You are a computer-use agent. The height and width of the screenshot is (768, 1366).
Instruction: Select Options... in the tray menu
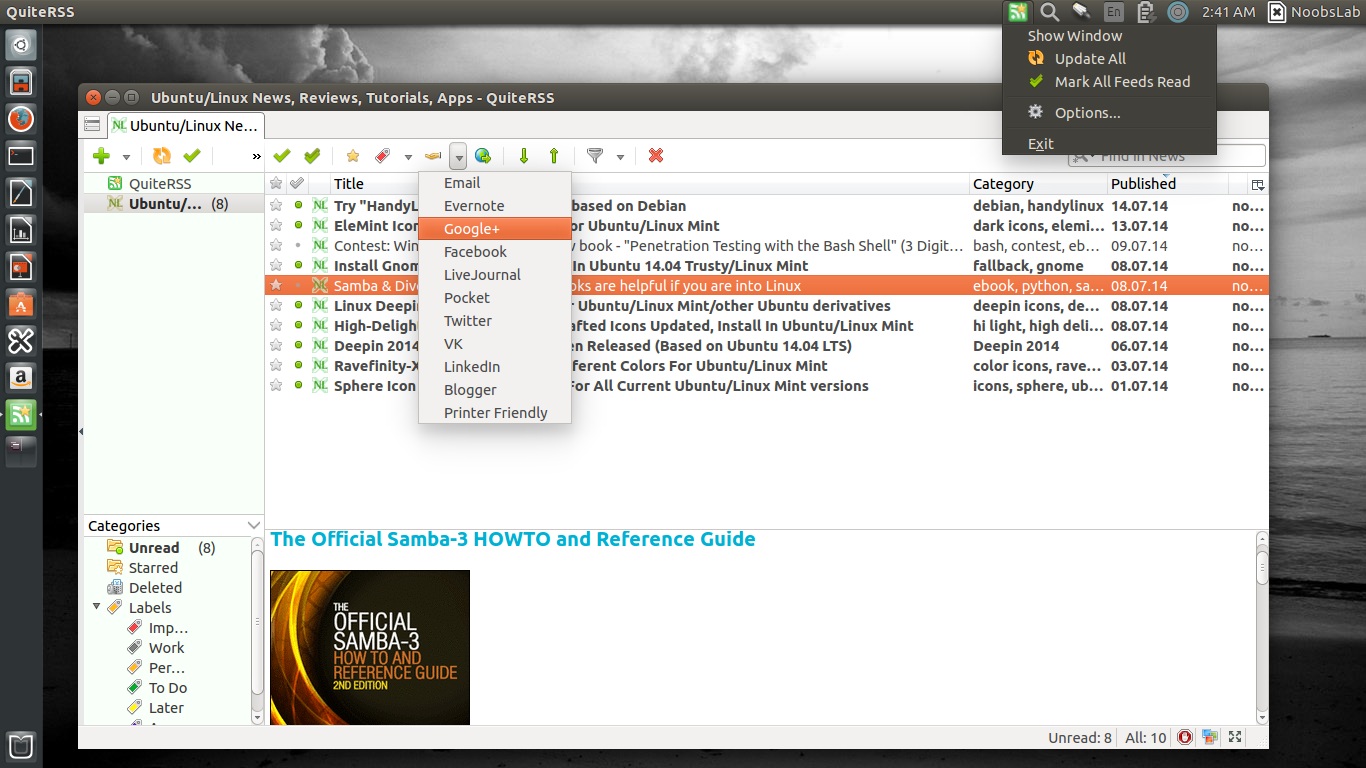click(x=1109, y=113)
